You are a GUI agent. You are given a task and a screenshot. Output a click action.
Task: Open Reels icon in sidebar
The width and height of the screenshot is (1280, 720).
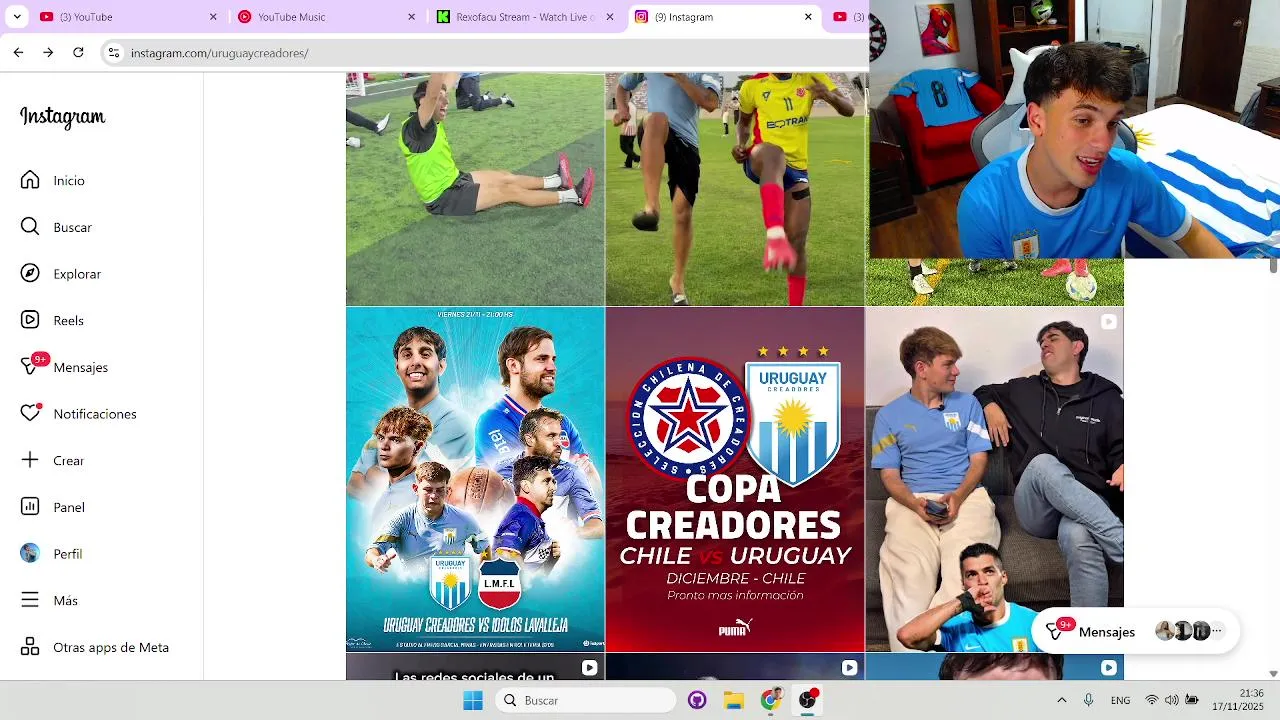30,320
